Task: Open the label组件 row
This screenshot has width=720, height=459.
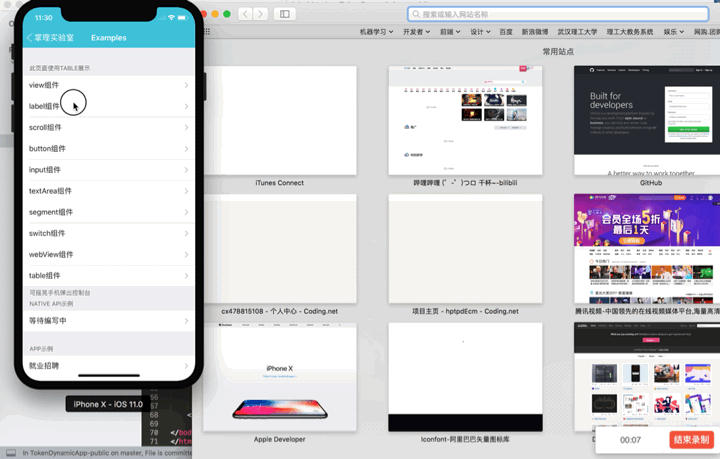Action: click(109, 106)
